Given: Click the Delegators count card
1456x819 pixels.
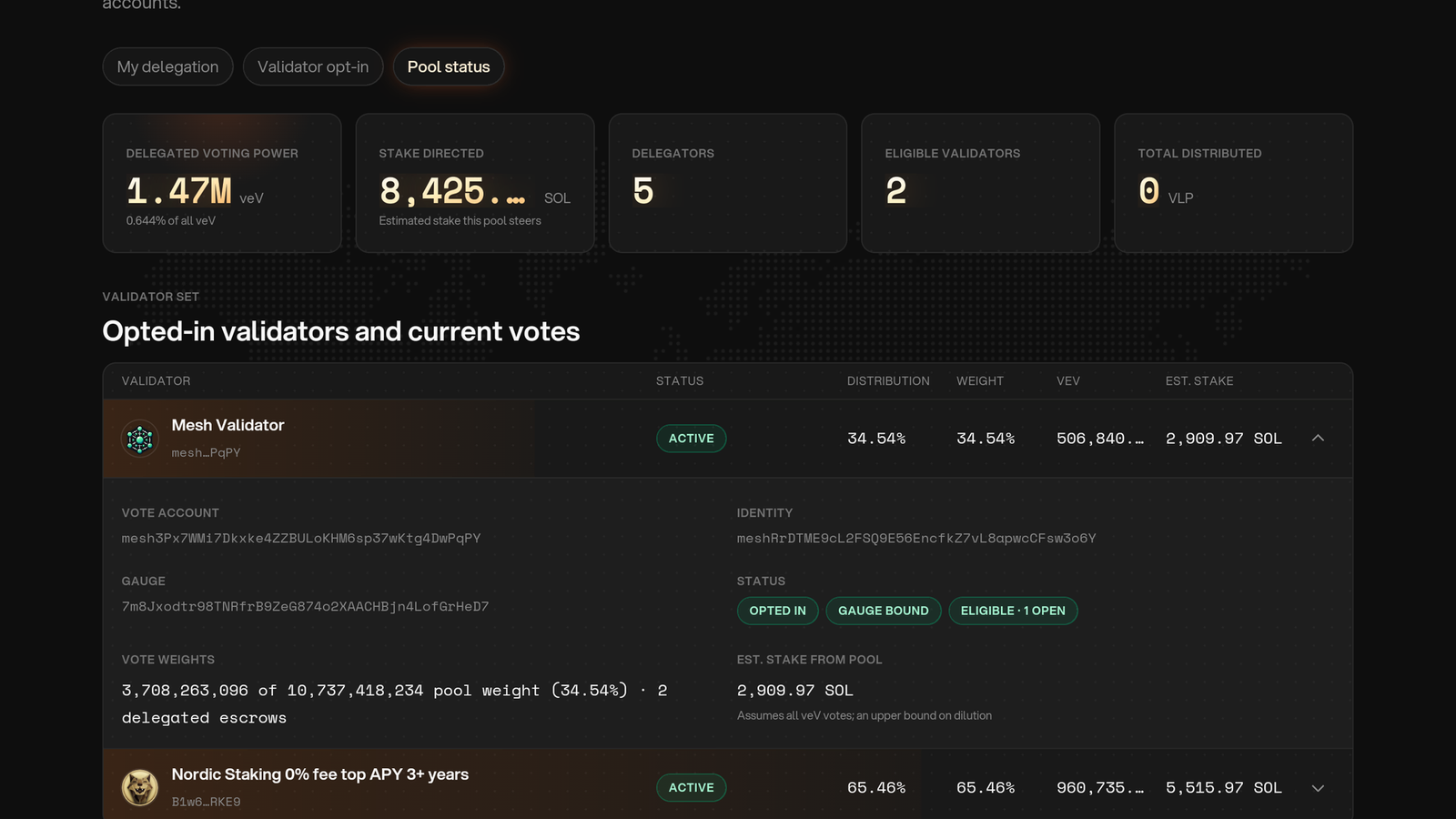Looking at the screenshot, I should (x=728, y=183).
